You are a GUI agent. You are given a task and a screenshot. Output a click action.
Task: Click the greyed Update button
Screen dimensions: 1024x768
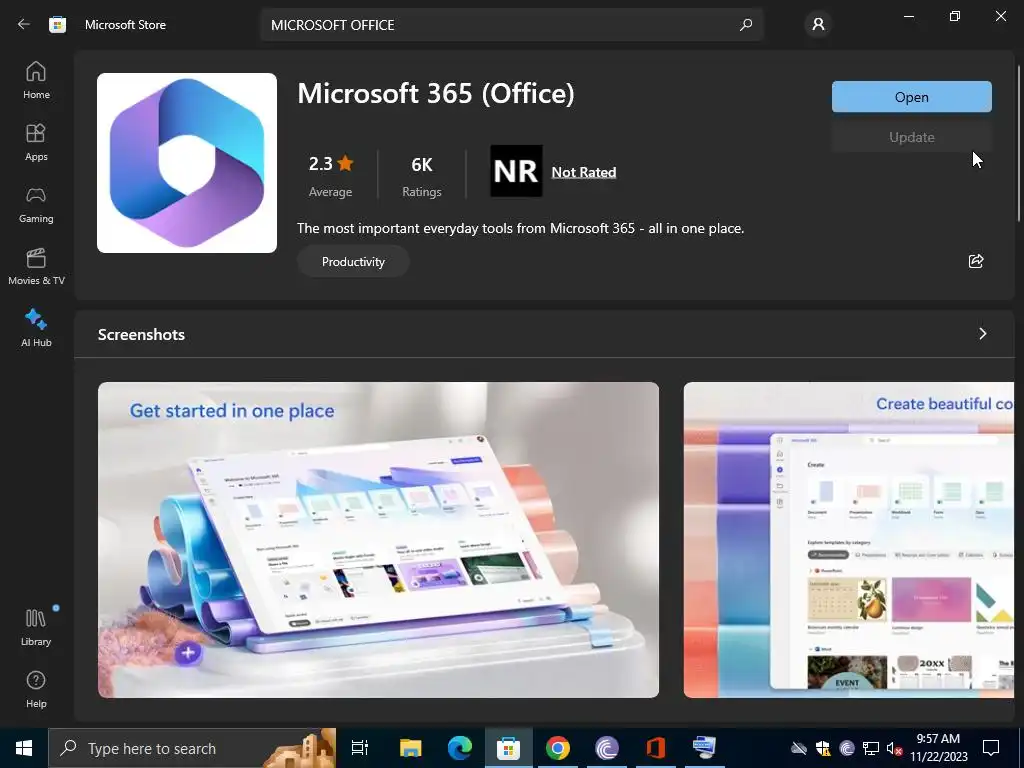click(x=912, y=137)
